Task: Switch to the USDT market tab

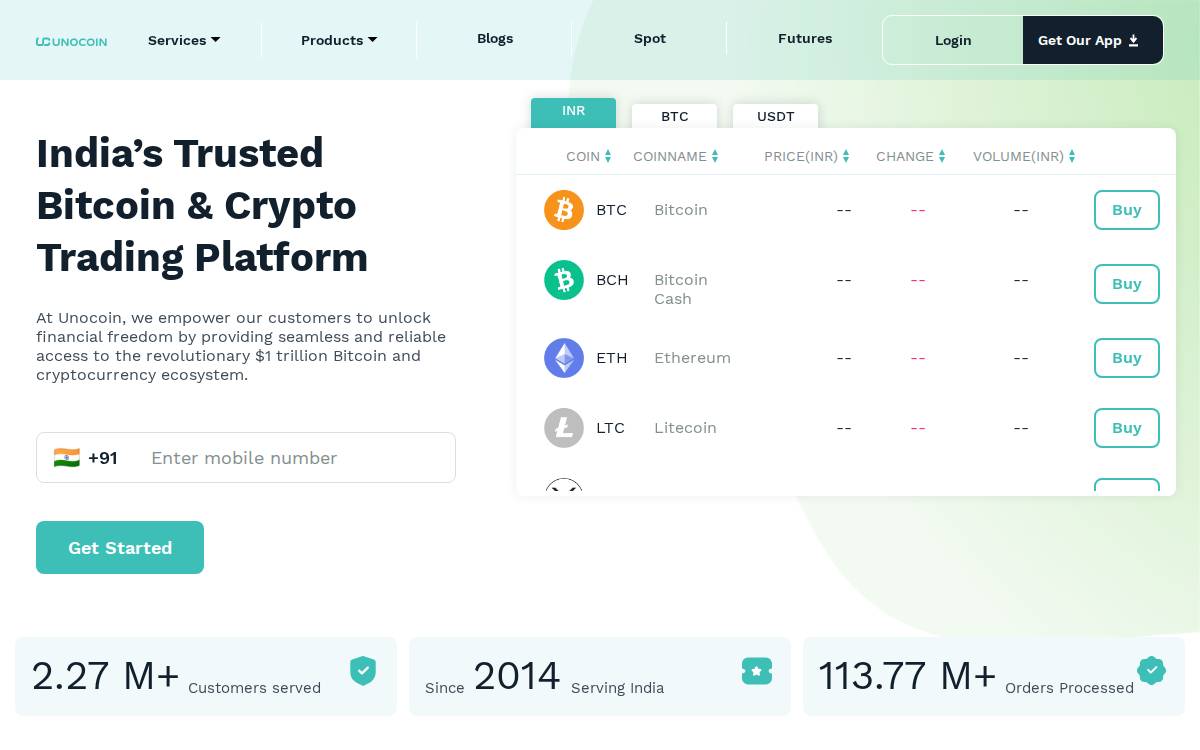Action: (x=775, y=116)
